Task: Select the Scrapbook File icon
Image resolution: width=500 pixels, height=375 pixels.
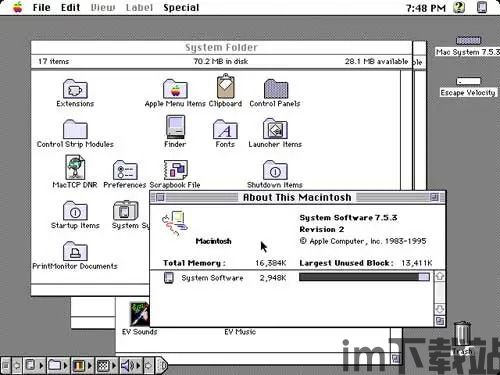Action: [175, 169]
